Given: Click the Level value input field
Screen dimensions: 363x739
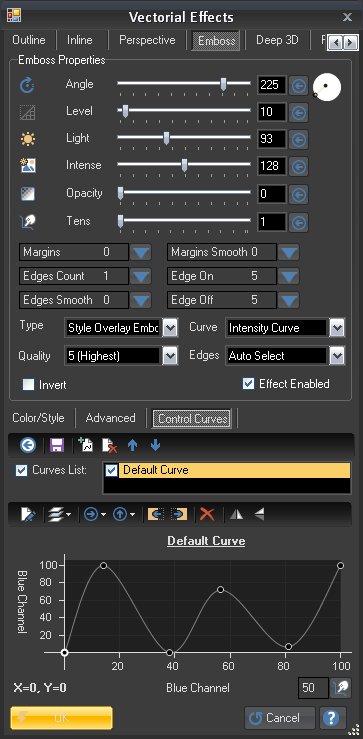Looking at the screenshot, I should (x=272, y=112).
